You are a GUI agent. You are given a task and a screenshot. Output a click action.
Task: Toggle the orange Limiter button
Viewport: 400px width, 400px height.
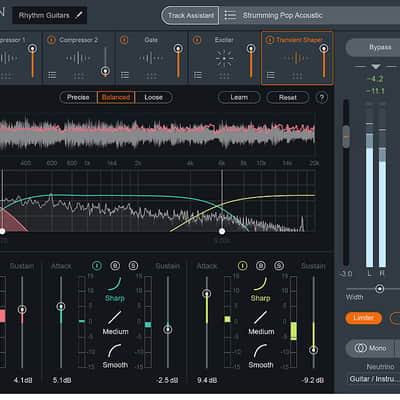pos(363,318)
